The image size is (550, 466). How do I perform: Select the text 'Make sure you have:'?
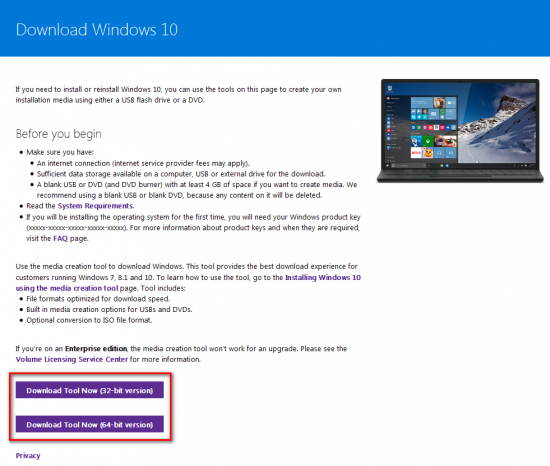point(60,152)
